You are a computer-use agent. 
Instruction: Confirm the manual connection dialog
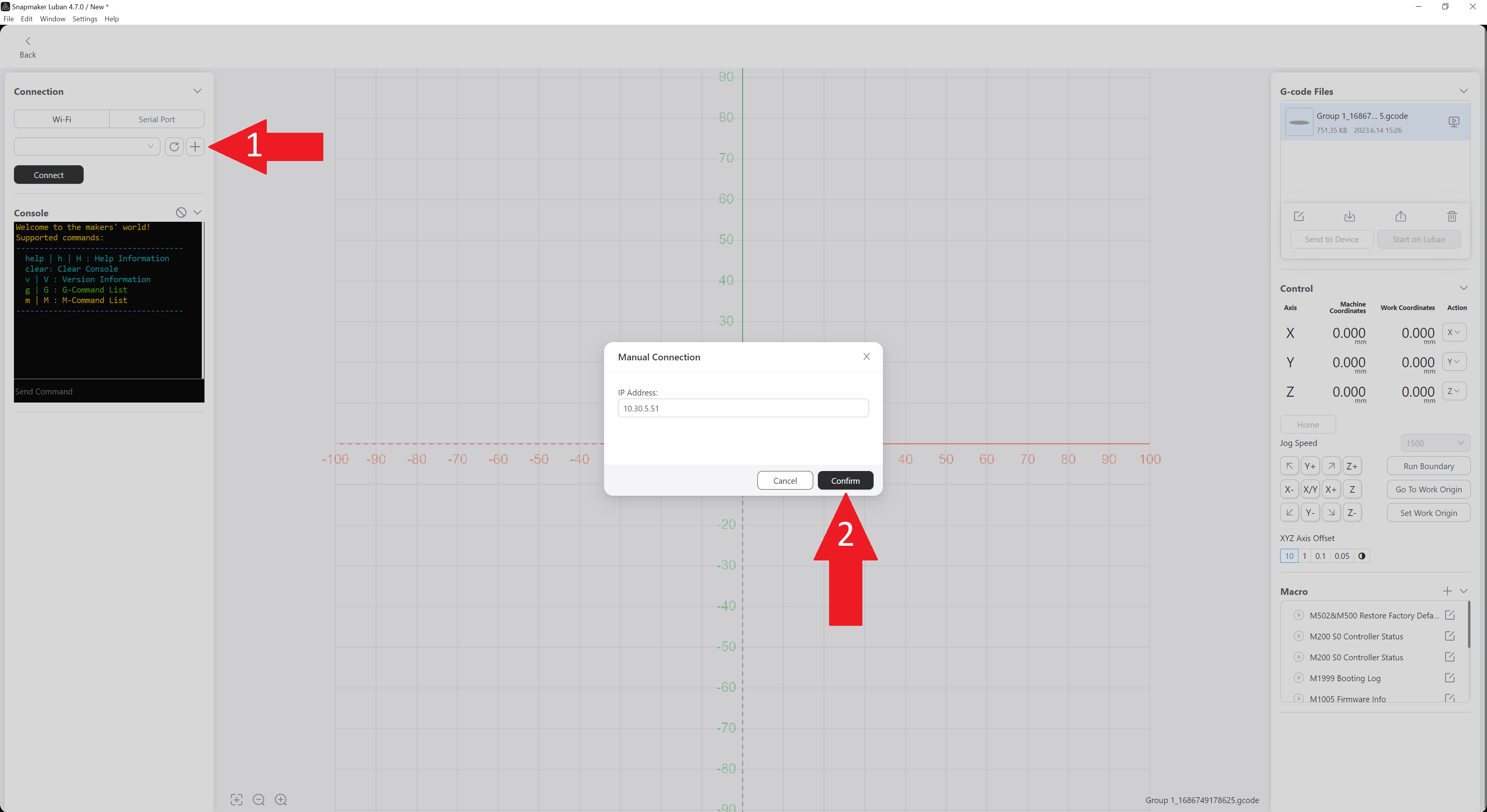[845, 480]
